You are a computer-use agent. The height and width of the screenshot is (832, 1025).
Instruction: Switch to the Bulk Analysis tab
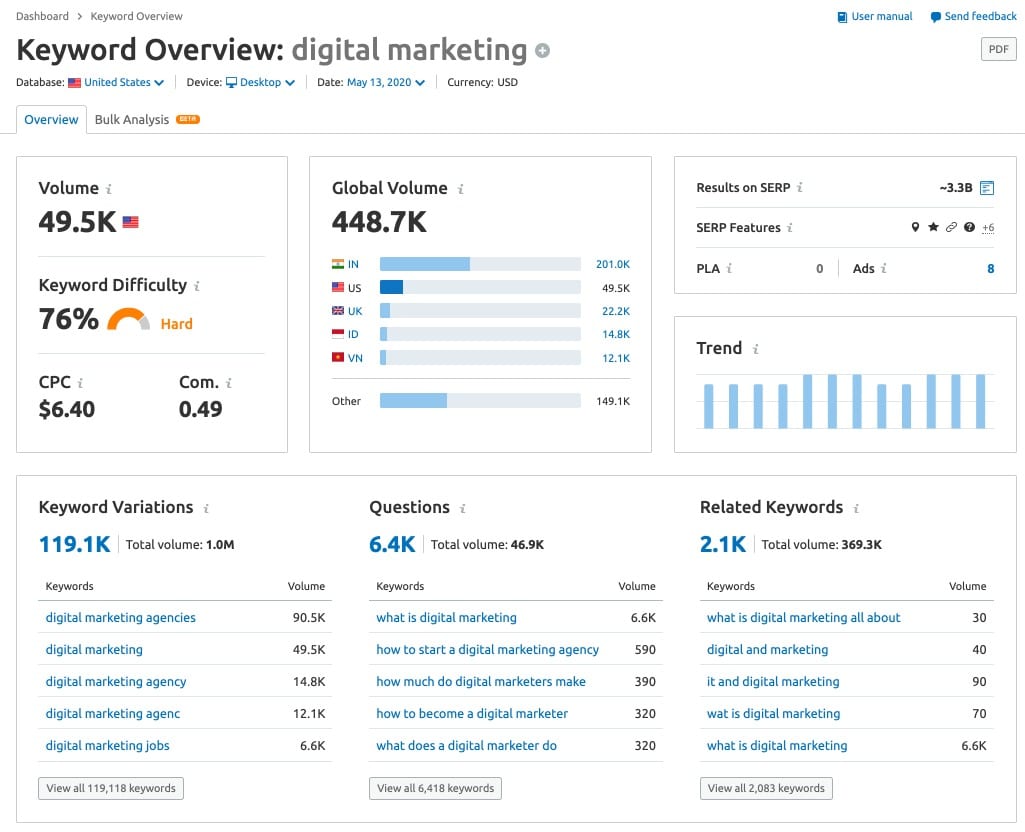(131, 119)
